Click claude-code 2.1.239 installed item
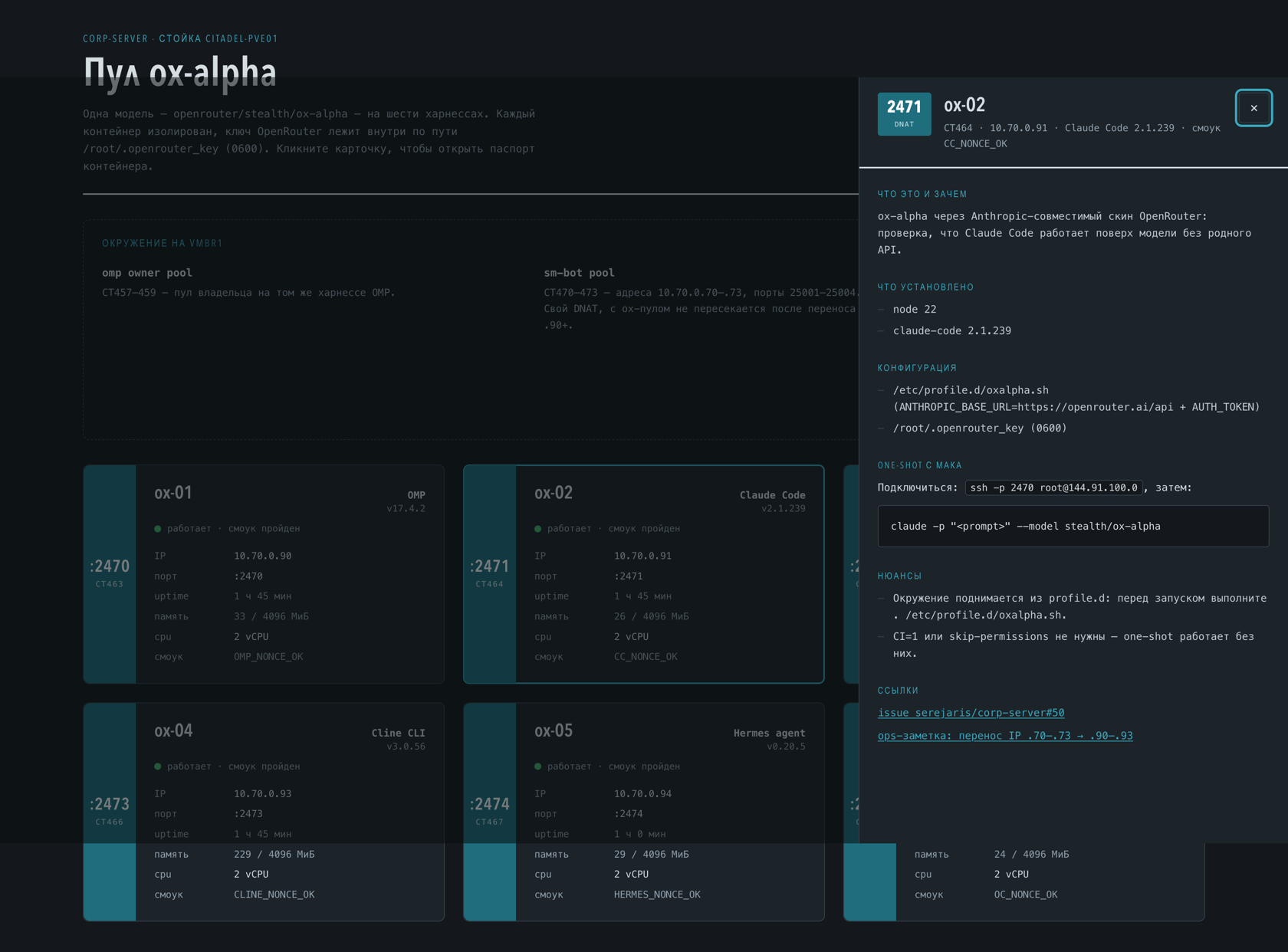This screenshot has height=952, width=1288. [x=952, y=330]
